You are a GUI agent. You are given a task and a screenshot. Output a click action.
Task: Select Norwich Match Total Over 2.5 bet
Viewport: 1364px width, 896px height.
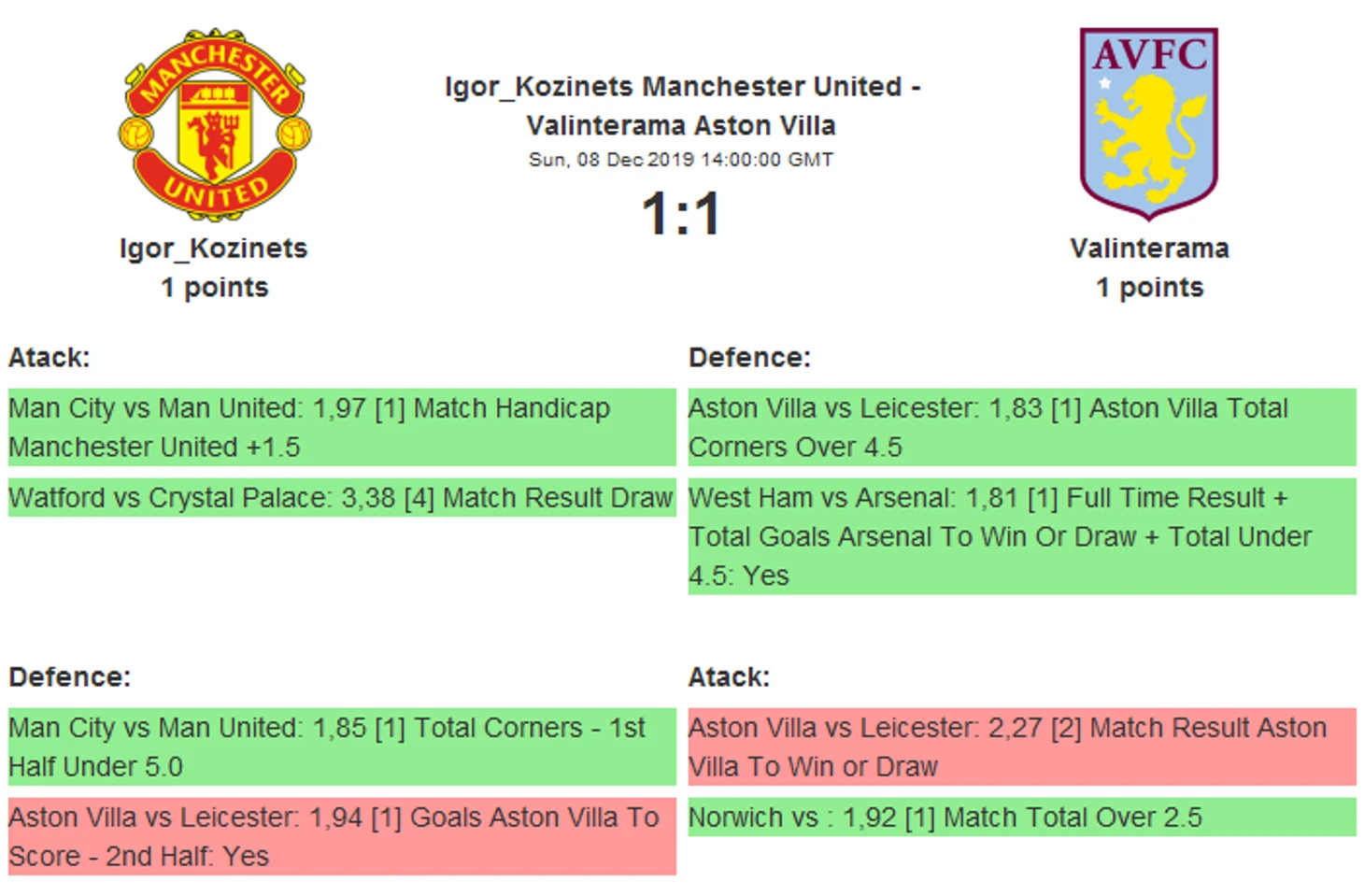pos(1022,818)
